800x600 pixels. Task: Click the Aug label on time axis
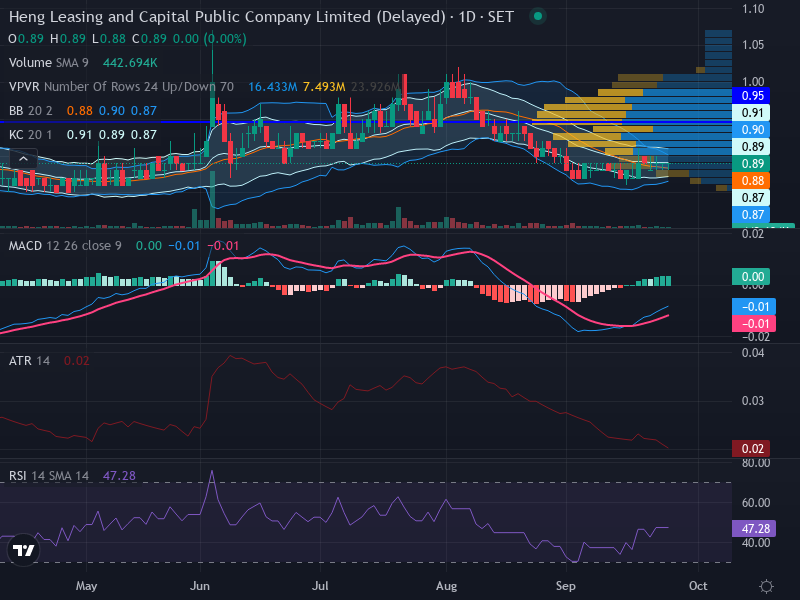point(446,586)
